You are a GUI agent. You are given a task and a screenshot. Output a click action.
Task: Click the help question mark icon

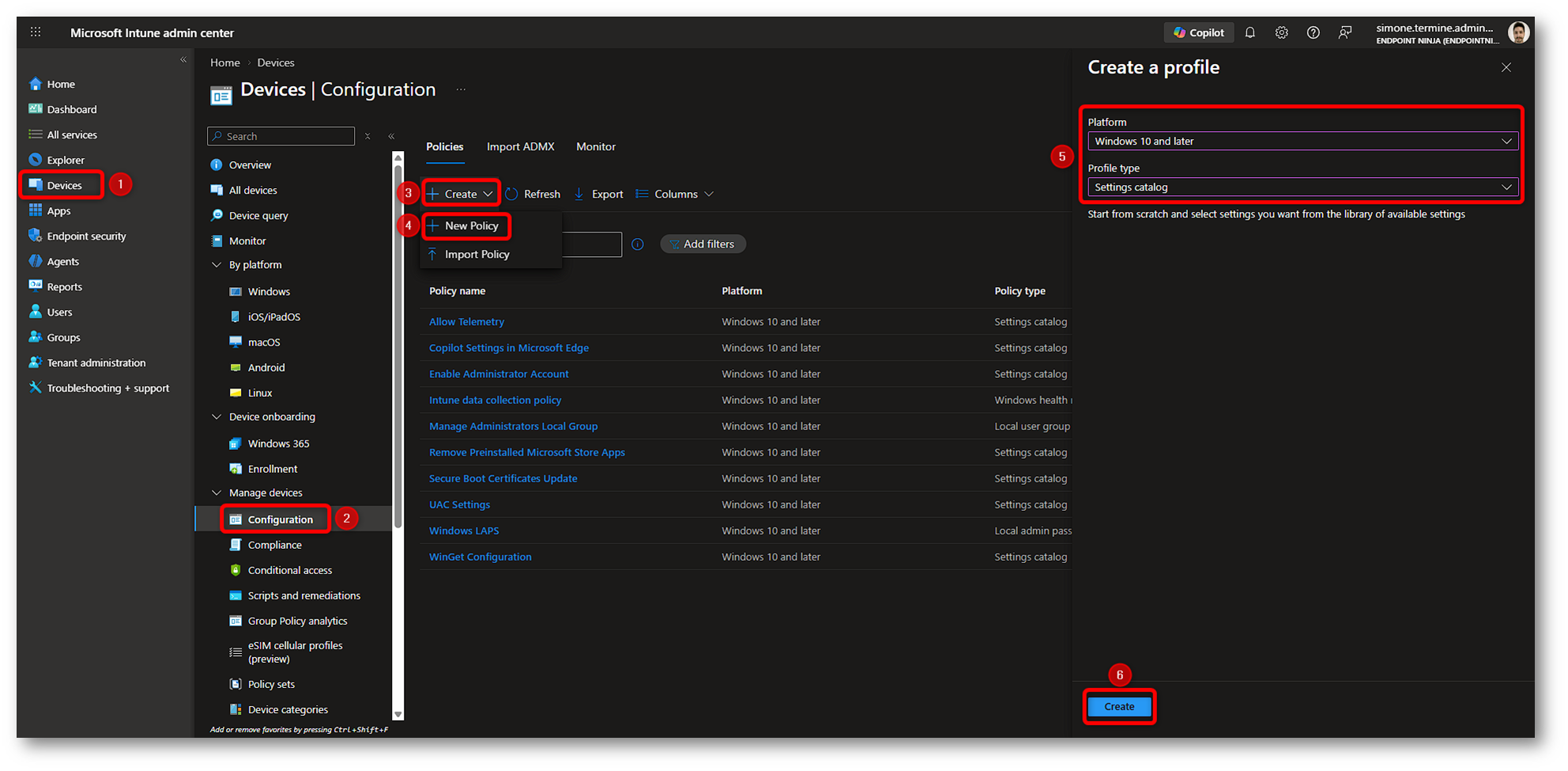pos(1313,32)
